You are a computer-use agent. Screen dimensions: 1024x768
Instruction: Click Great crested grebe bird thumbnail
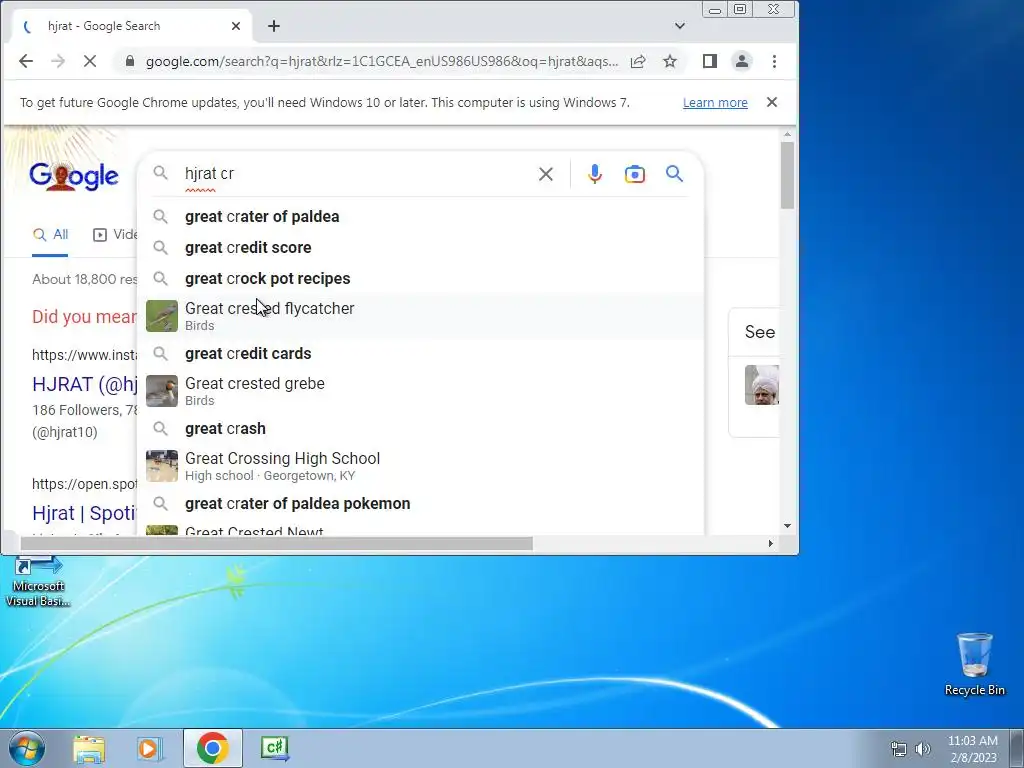(161, 391)
